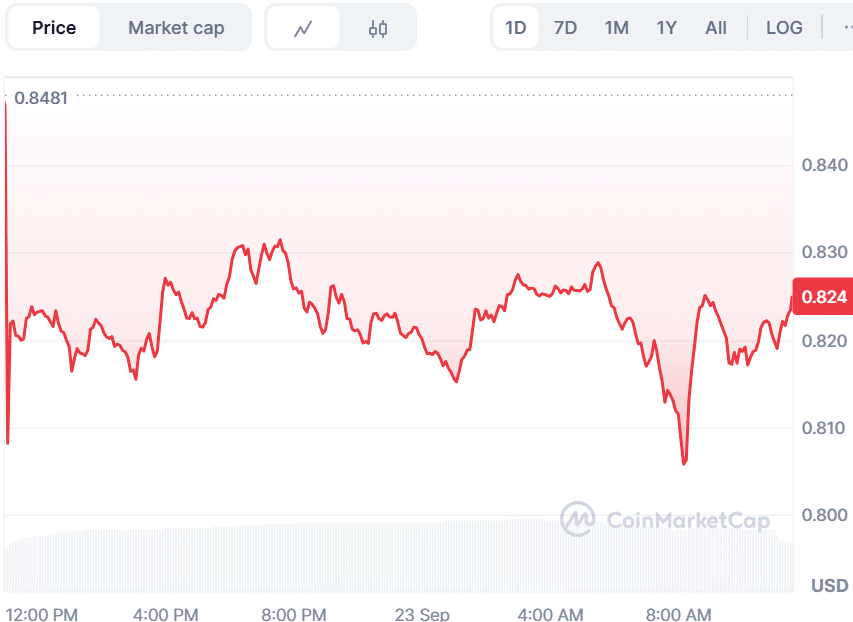Select the Market cap tab
Screen dimensions: 853x622
coord(176,28)
